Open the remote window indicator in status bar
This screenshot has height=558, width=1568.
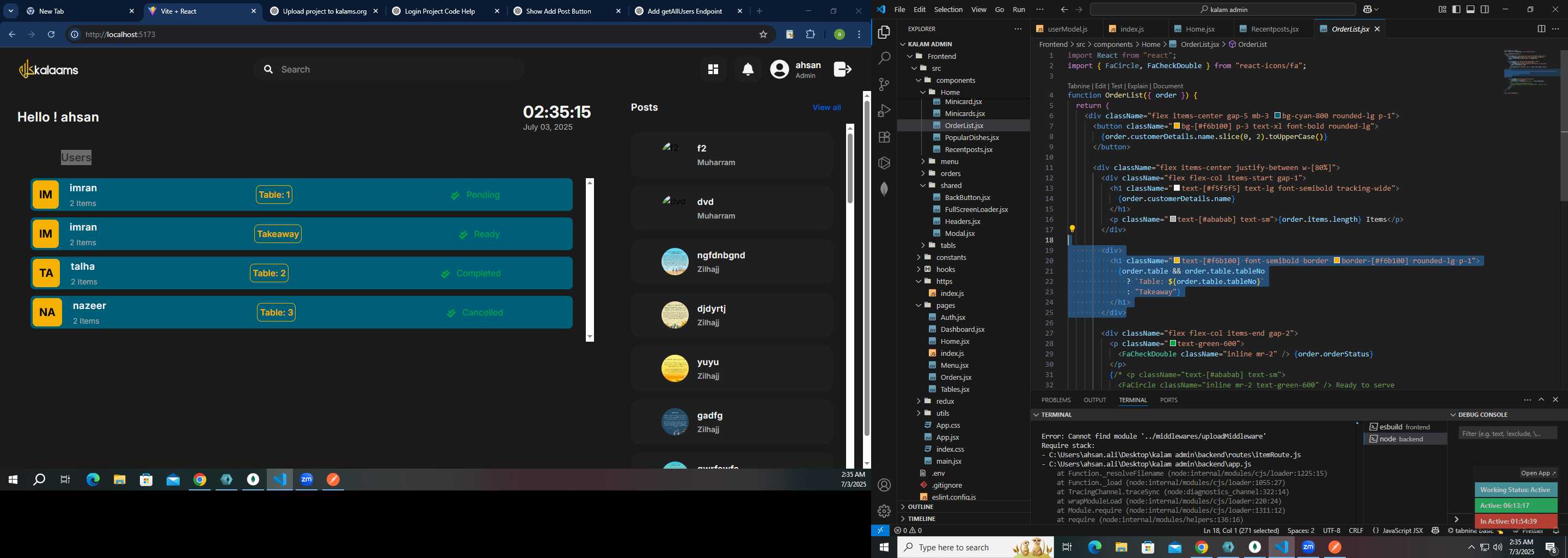pyautogui.click(x=880, y=531)
